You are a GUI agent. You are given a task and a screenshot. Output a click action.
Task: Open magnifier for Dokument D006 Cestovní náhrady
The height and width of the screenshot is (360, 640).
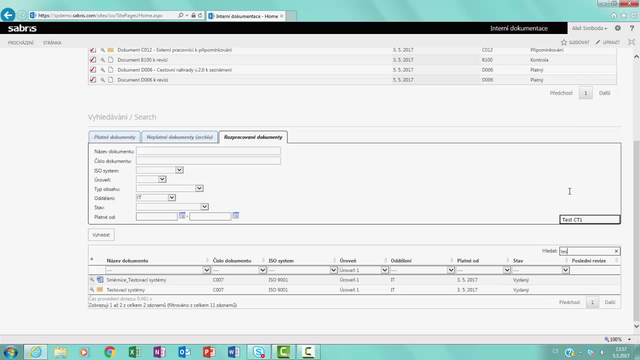(x=102, y=70)
